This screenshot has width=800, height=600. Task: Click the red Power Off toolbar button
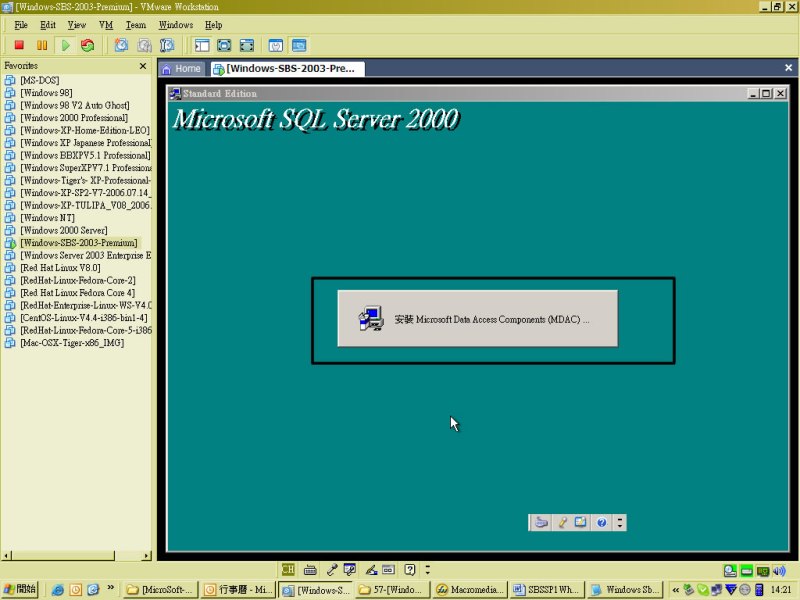pos(19,45)
